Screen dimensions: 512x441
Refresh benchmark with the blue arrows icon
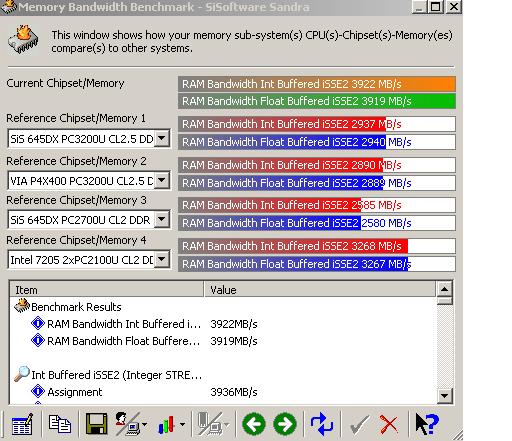tap(322, 424)
